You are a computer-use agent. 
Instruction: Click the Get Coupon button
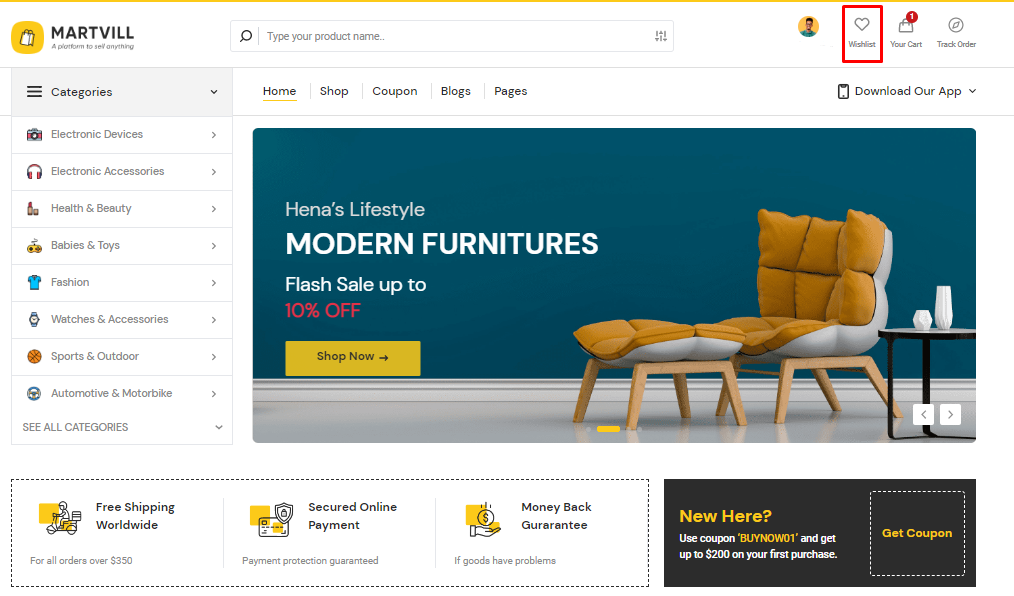(x=917, y=533)
